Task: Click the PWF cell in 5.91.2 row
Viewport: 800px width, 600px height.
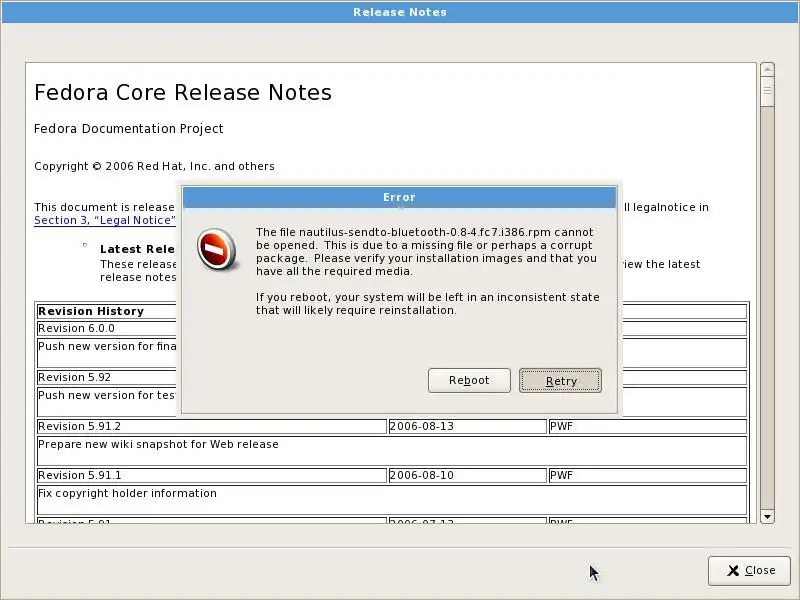Action: point(648,426)
